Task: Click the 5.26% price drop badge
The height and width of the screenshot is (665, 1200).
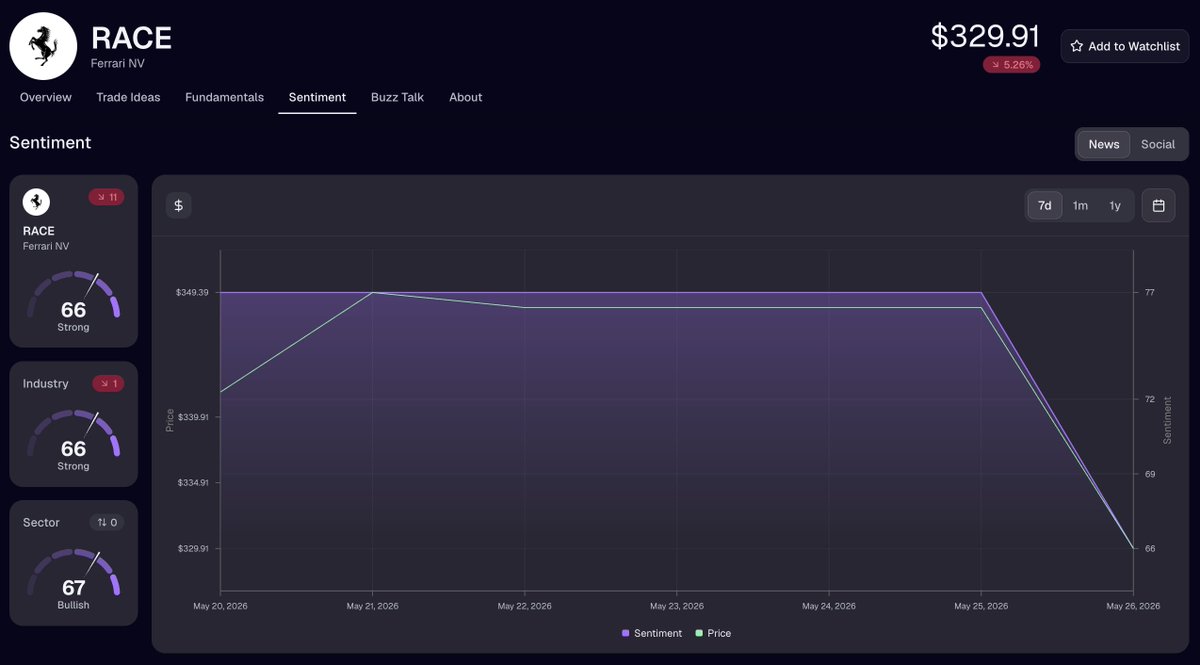Action: pyautogui.click(x=1011, y=65)
